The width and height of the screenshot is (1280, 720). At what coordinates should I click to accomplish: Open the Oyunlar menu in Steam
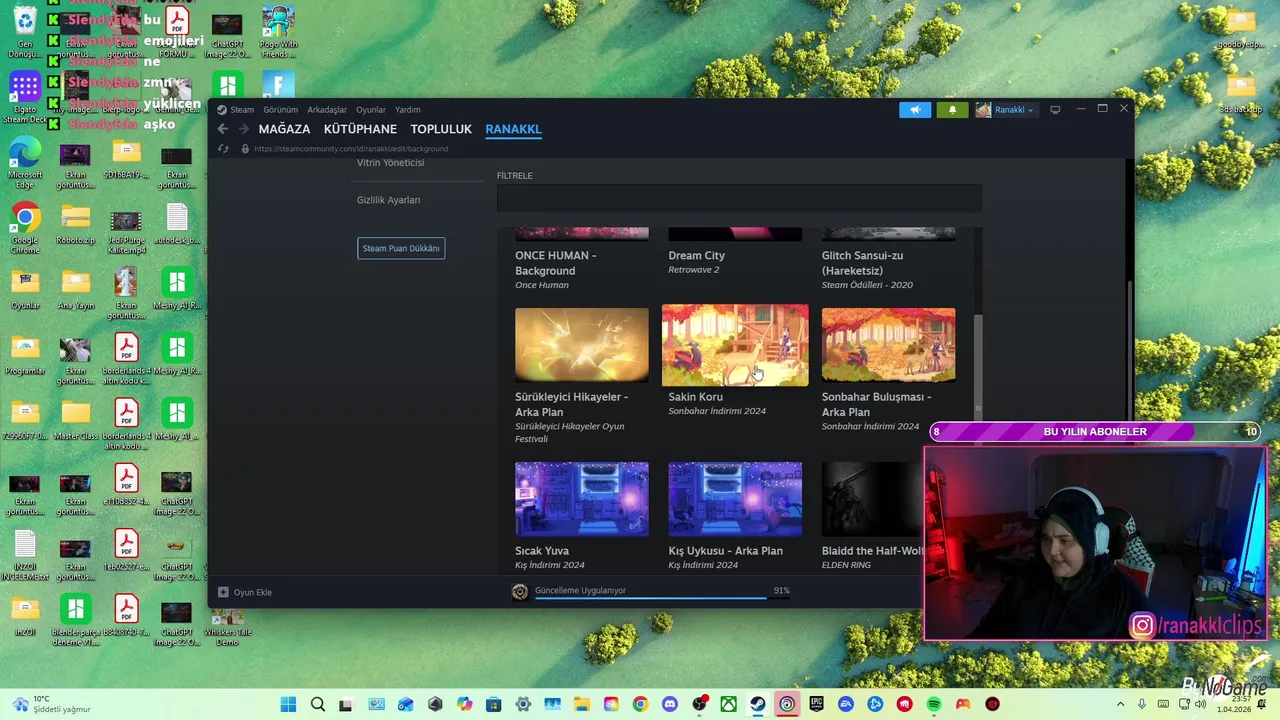[371, 110]
